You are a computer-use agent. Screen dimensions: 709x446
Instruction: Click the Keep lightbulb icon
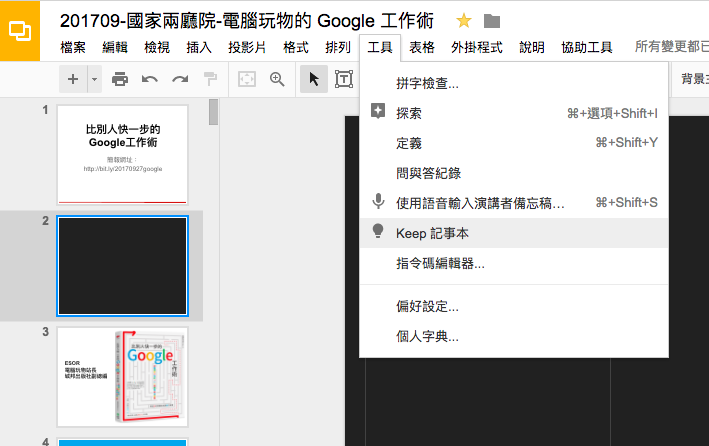pyautogui.click(x=378, y=231)
